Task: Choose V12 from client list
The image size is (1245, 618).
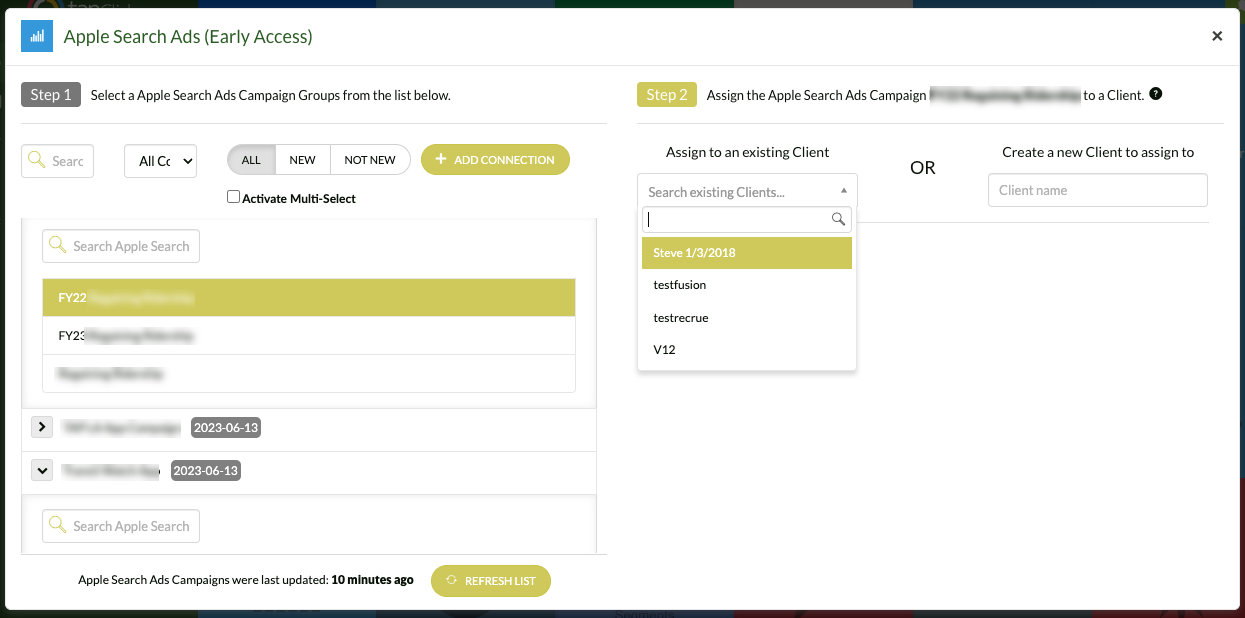Action: point(747,350)
